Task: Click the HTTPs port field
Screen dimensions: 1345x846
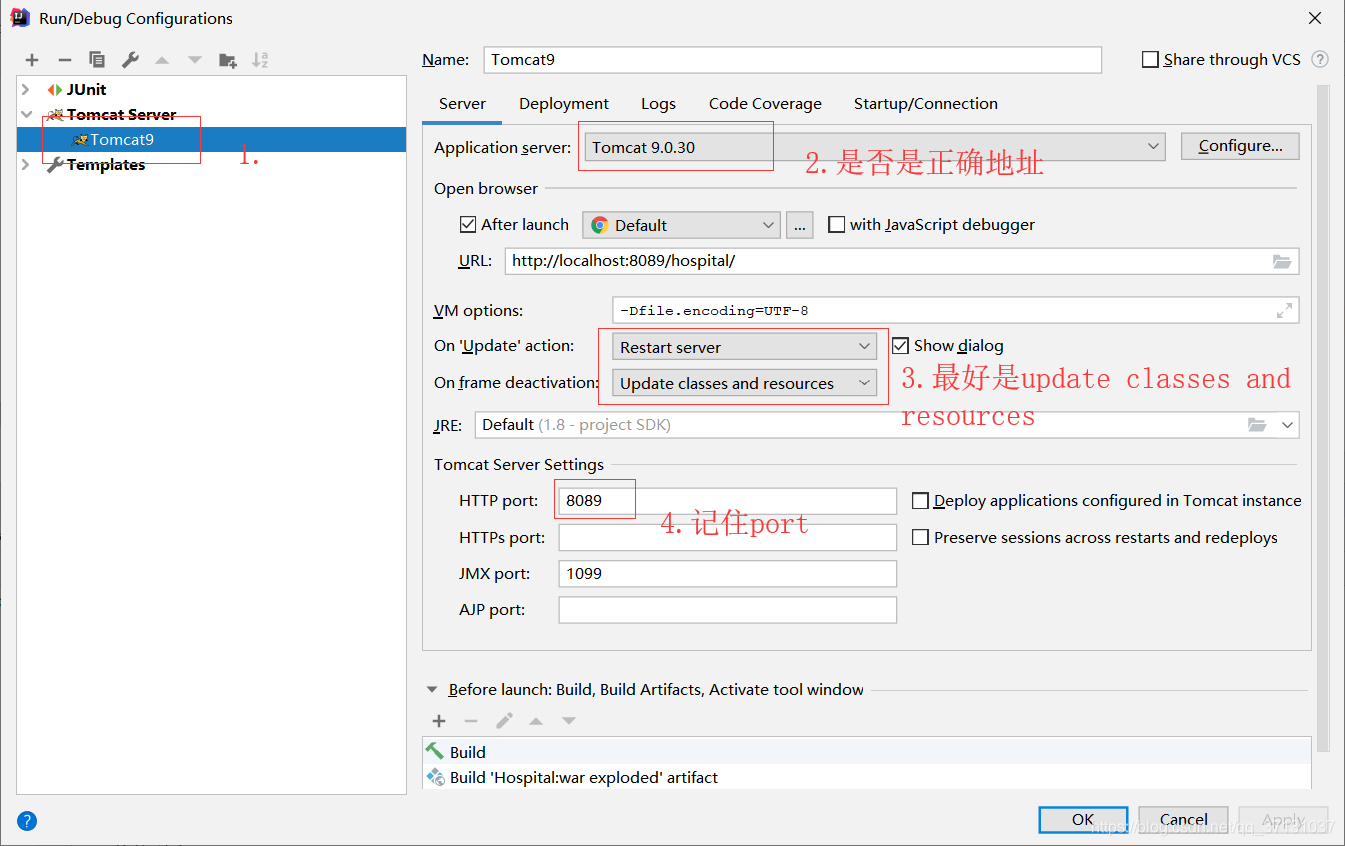Action: [x=727, y=538]
